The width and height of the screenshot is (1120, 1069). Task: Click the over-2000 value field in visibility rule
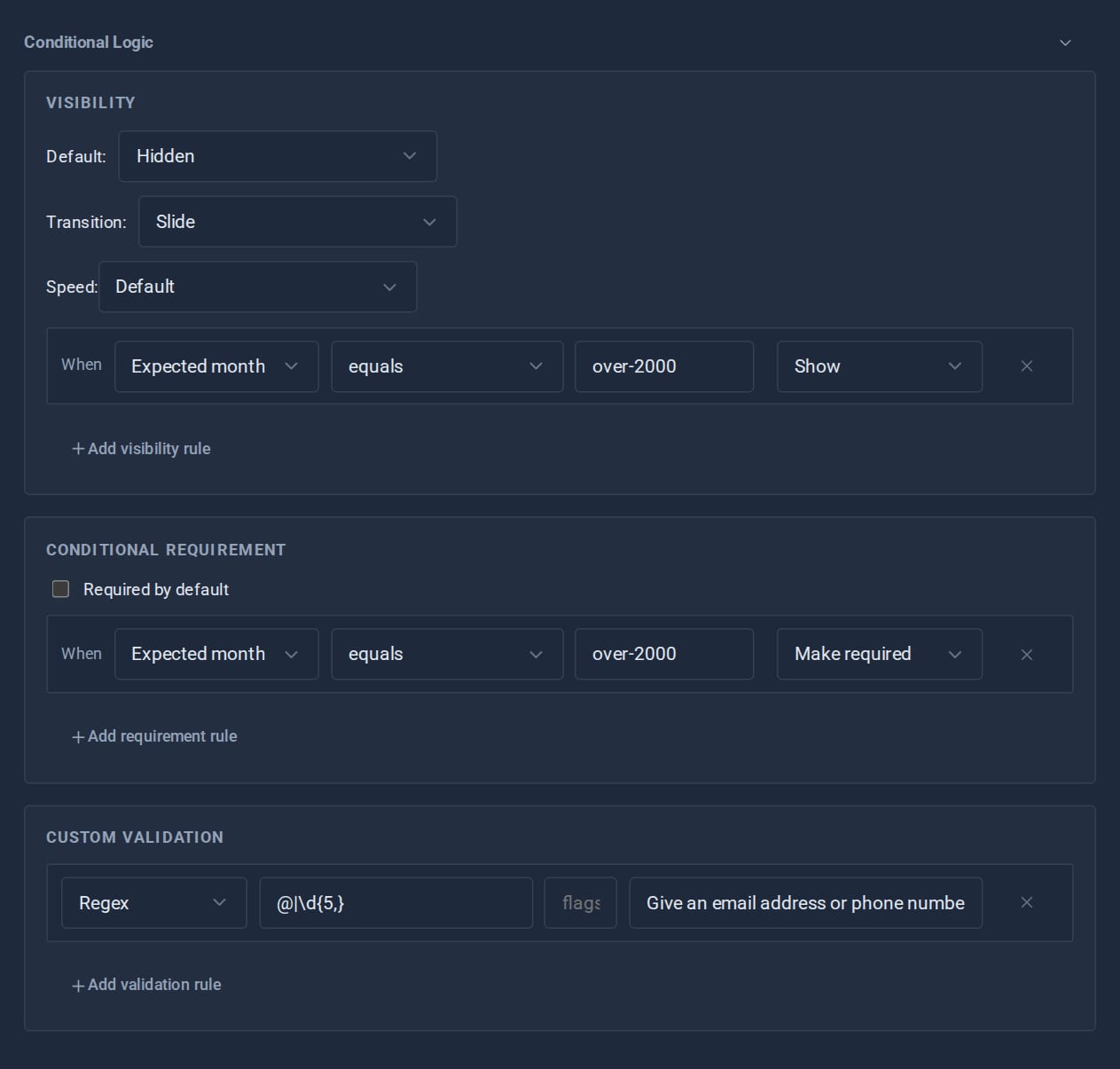point(664,366)
